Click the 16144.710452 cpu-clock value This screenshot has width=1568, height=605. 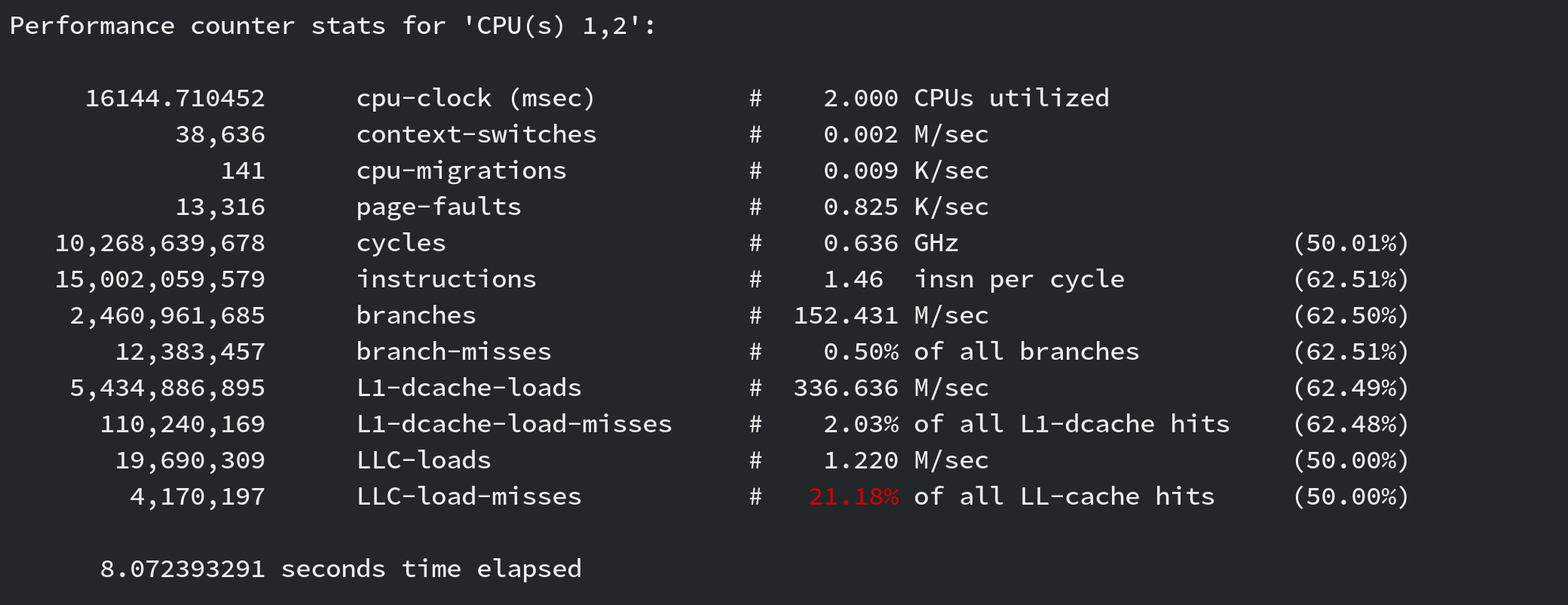174,99
